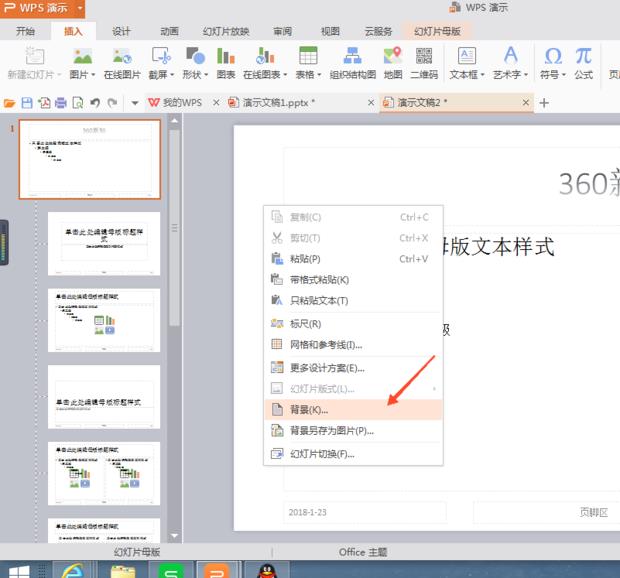
Task: Switch to the 开始 ribbon tab
Action: (x=25, y=31)
